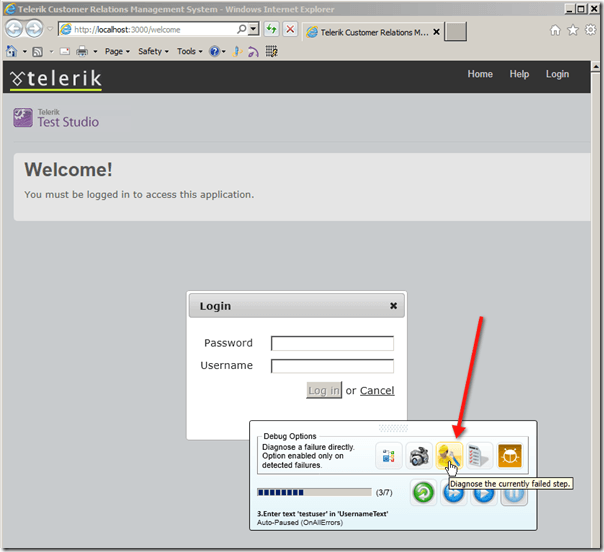
Task: Expand the Home icon dropdown arrow
Action: (24, 51)
